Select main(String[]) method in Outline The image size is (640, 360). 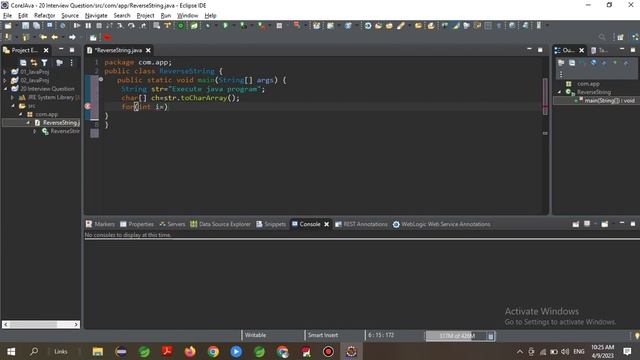click(x=609, y=100)
